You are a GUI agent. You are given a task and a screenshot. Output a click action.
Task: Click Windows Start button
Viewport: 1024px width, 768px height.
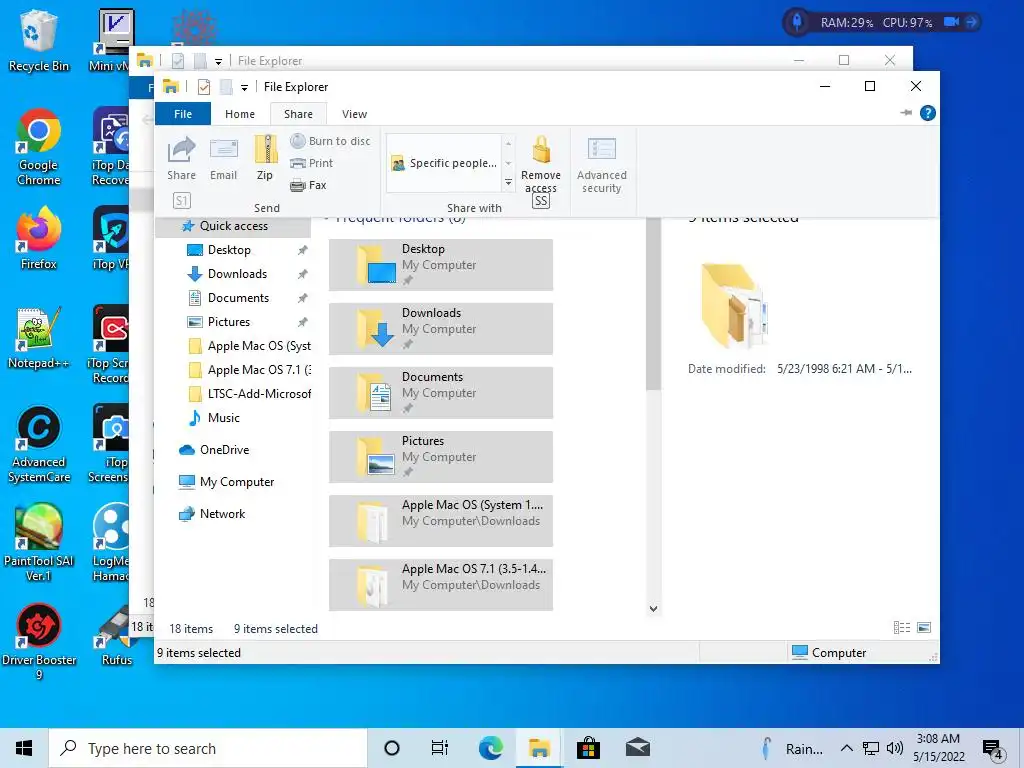(x=24, y=748)
